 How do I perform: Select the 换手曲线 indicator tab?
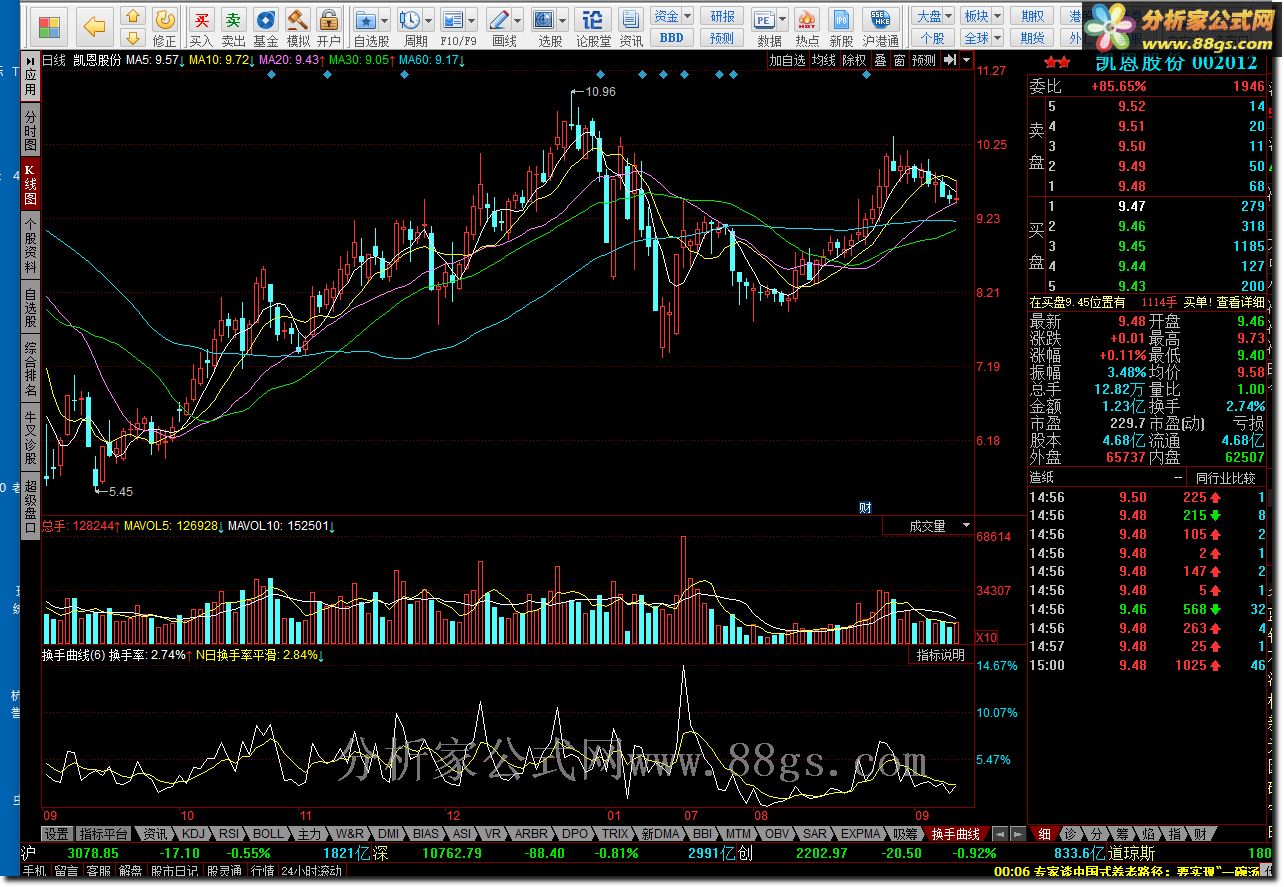(x=954, y=833)
